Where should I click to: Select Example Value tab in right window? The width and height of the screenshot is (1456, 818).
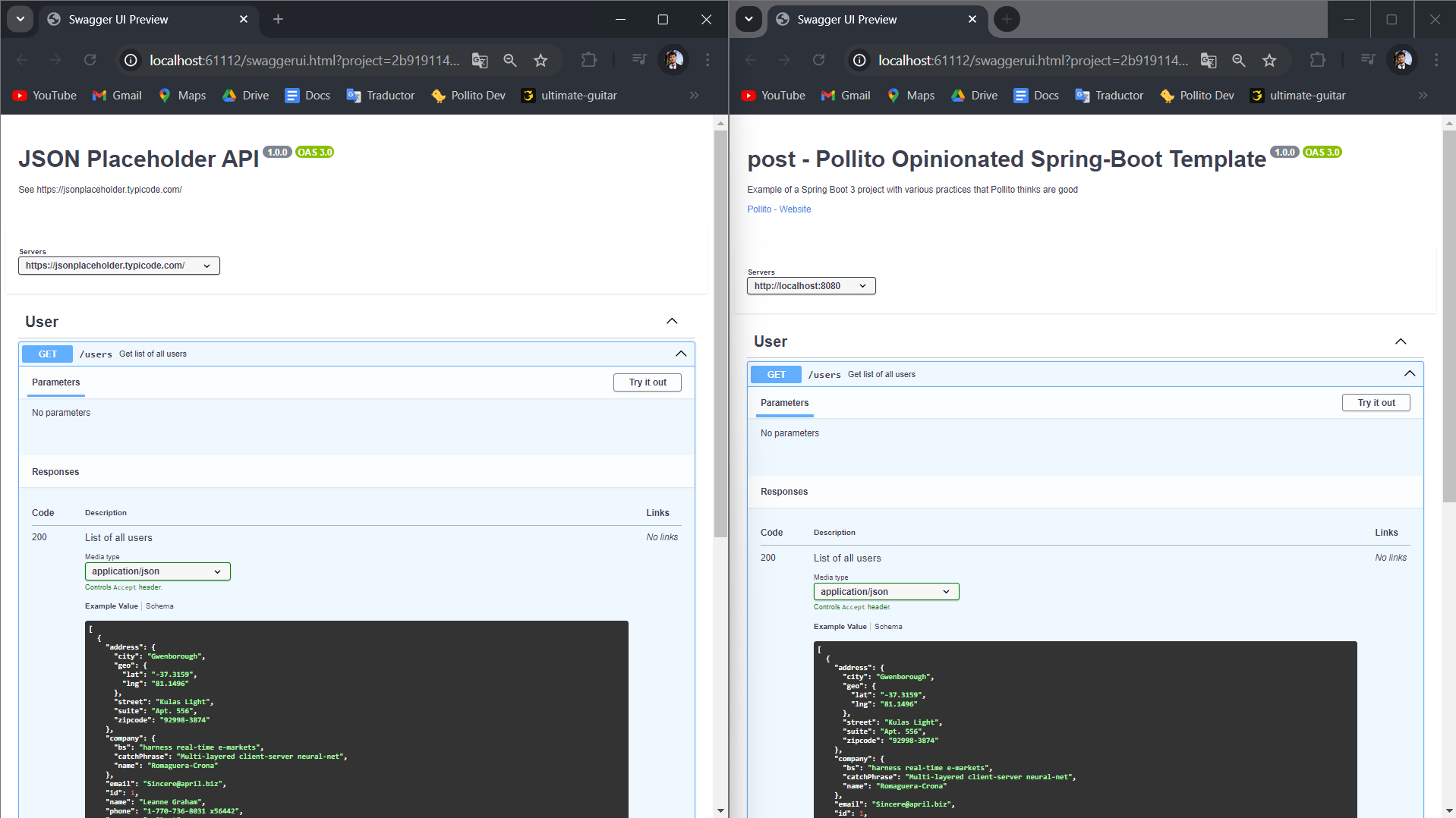840,627
